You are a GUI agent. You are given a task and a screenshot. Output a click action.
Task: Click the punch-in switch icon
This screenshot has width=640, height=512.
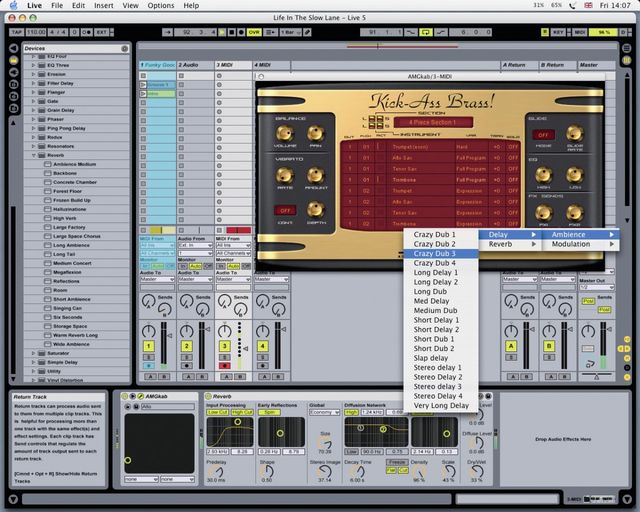tap(411, 32)
